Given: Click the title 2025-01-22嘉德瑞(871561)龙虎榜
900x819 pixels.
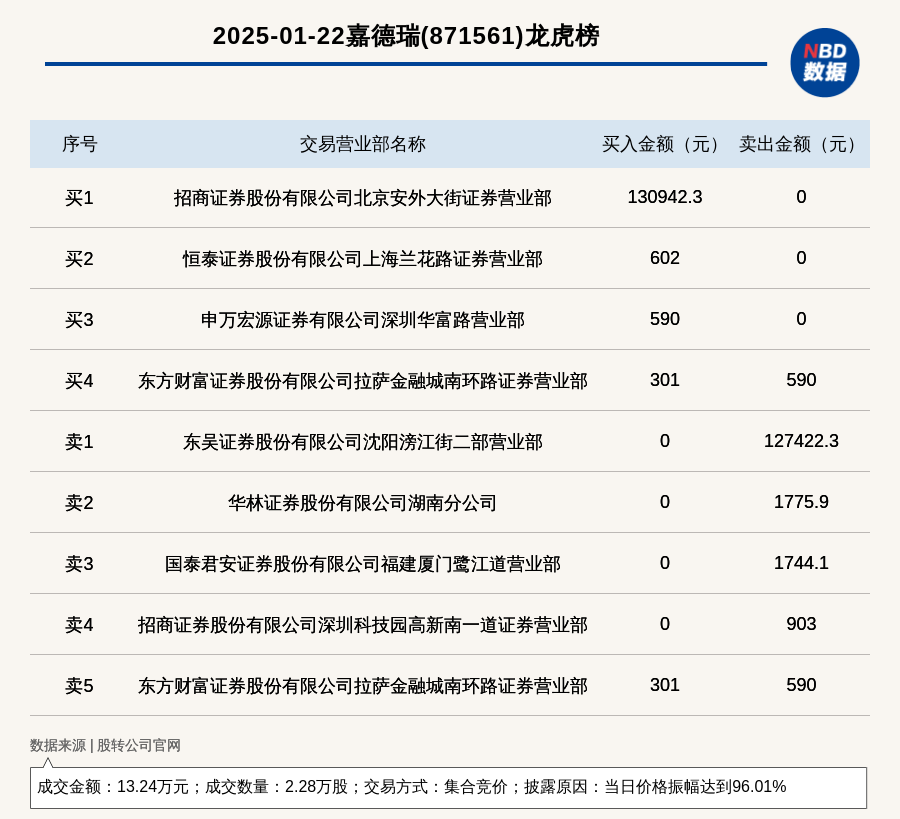Looking at the screenshot, I should (x=406, y=36).
